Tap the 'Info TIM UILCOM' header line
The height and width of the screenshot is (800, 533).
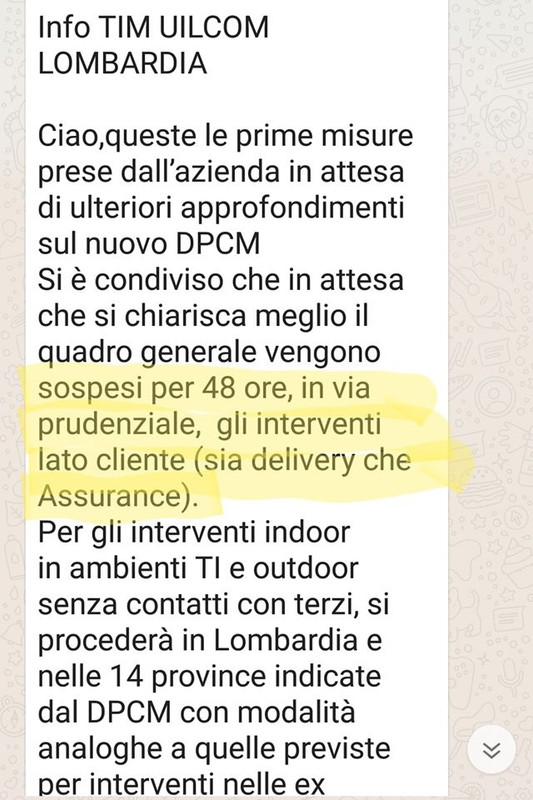point(154,28)
